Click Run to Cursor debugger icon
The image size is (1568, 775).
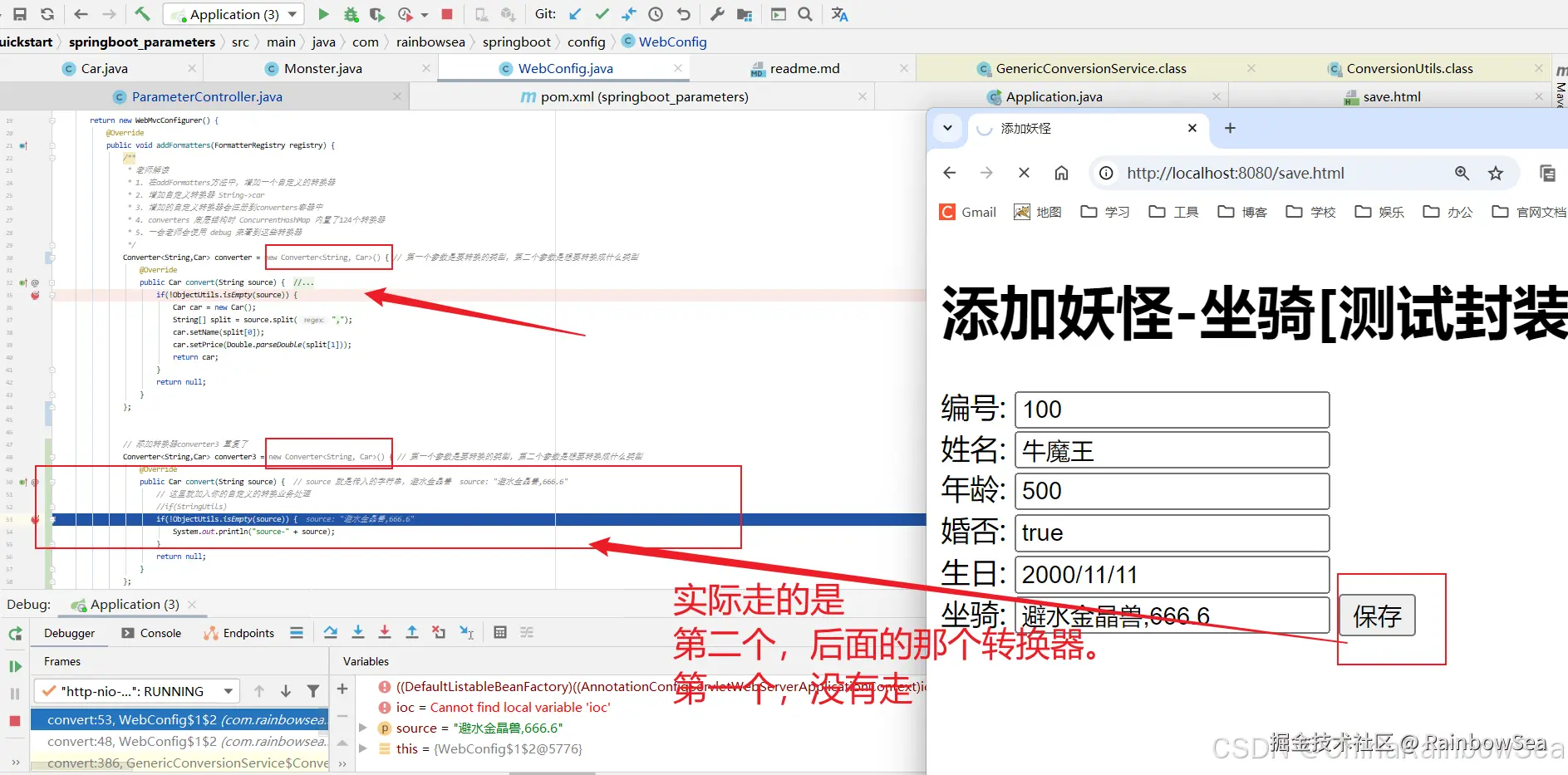467,632
